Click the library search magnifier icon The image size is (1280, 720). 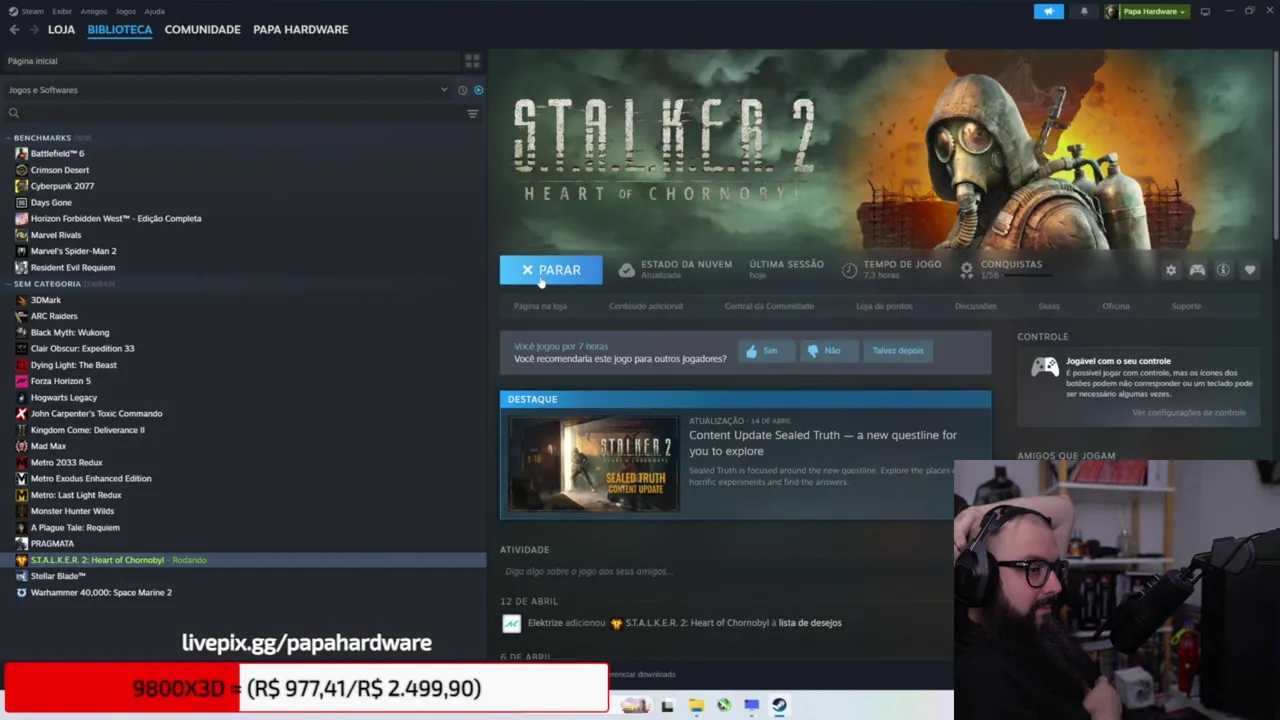[x=14, y=114]
